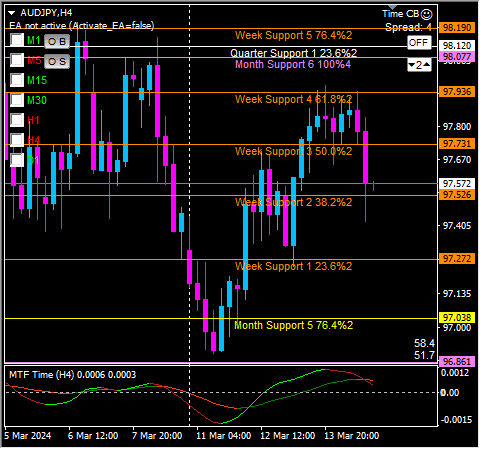The width and height of the screenshot is (480, 449).
Task: Click the gray chart shift triangle marker
Action: (393, 7)
